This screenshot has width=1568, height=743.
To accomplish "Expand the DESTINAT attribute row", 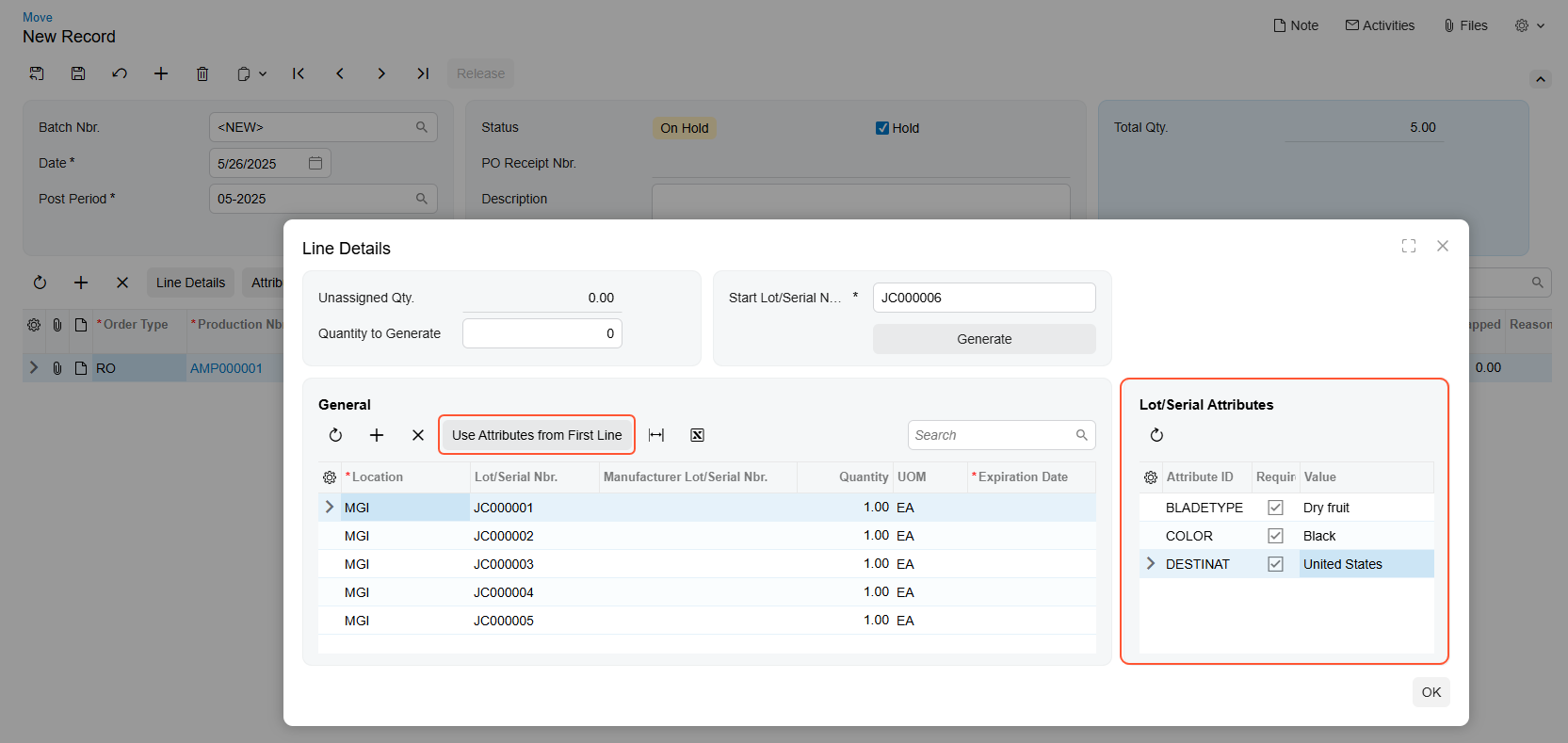I will tap(1151, 563).
